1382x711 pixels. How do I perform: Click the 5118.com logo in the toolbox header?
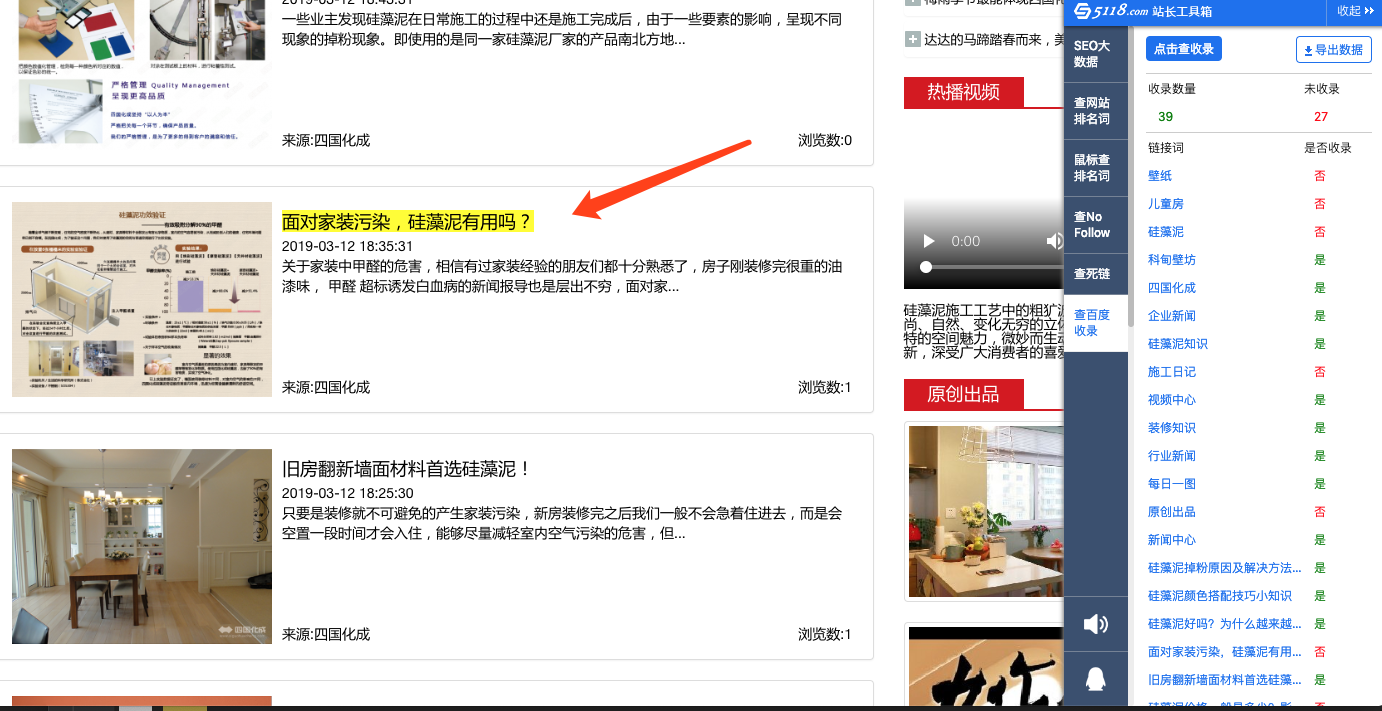point(1110,11)
